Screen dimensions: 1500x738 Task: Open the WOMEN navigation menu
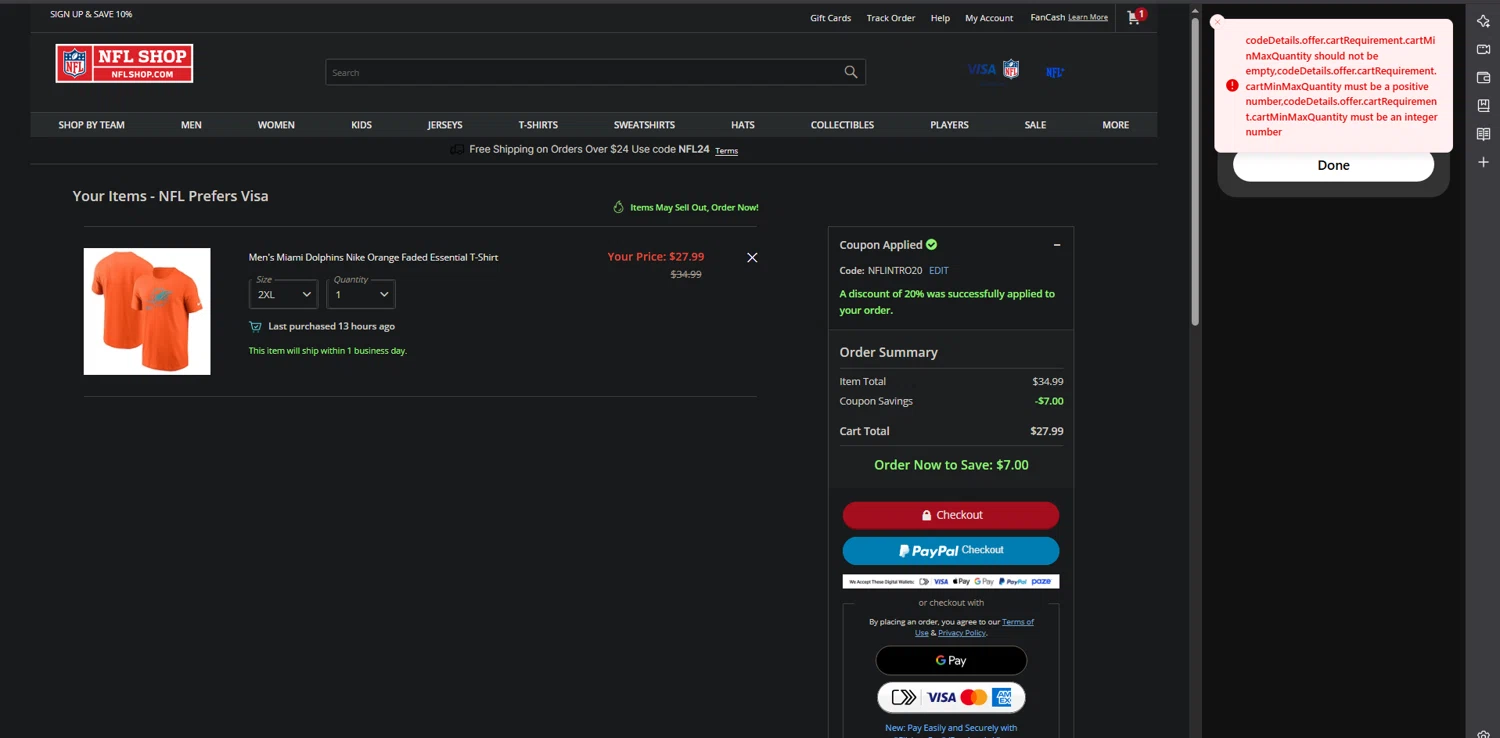pos(276,125)
